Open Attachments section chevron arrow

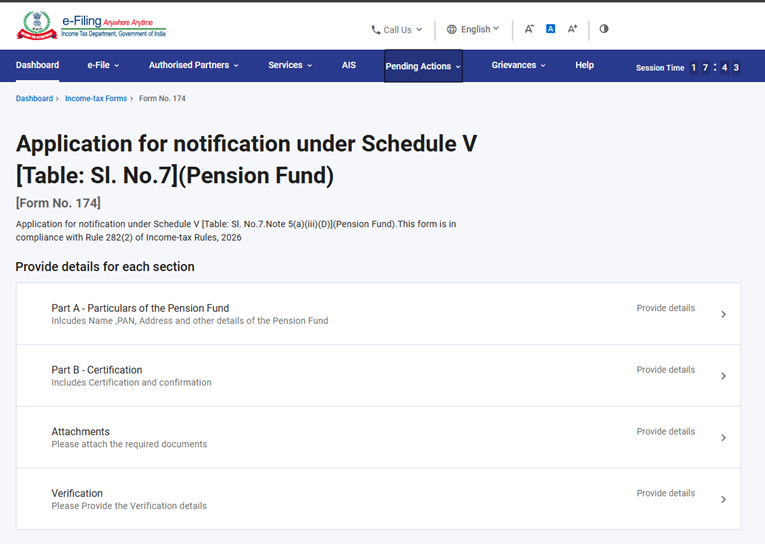pos(723,438)
